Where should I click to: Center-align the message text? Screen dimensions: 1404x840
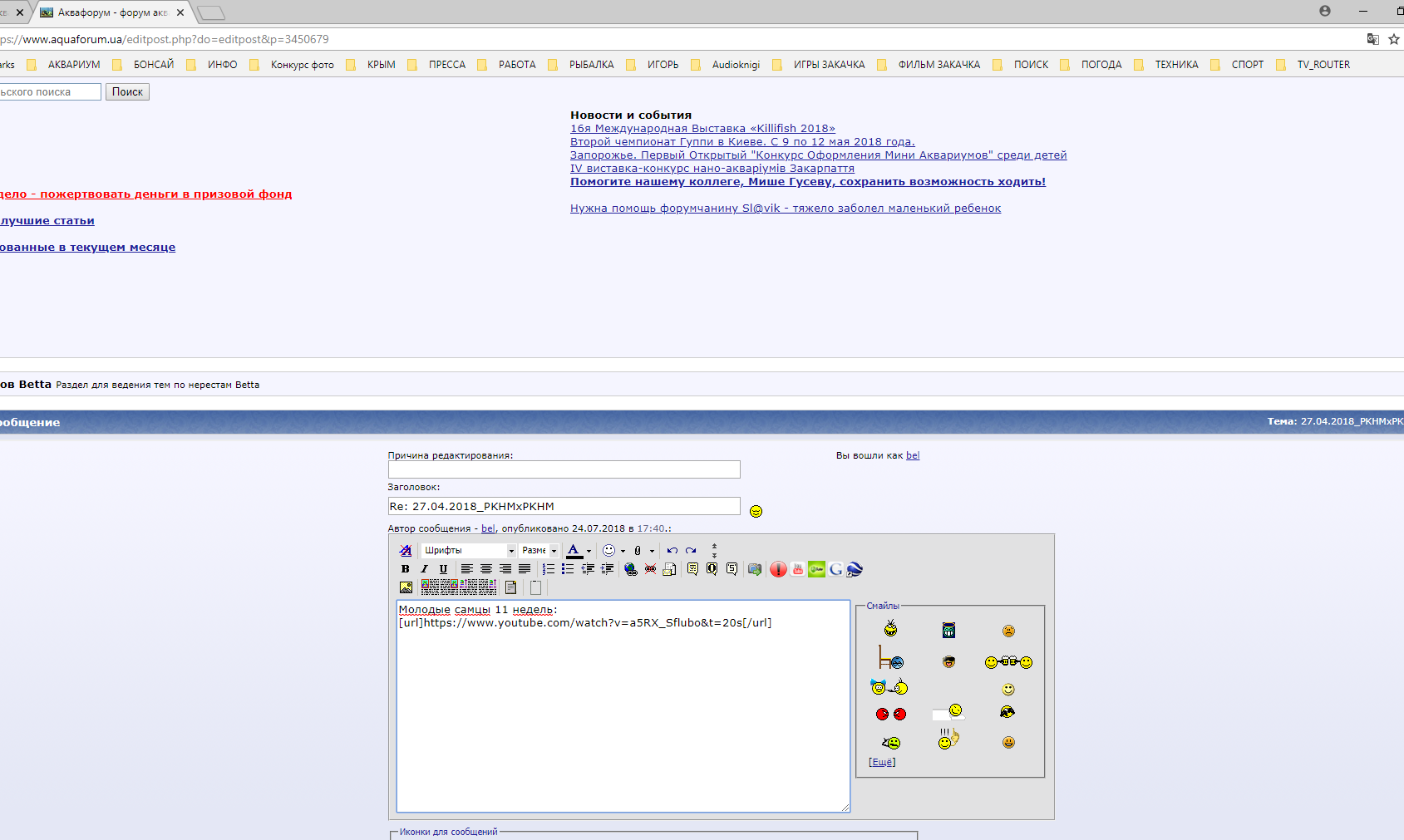(486, 569)
